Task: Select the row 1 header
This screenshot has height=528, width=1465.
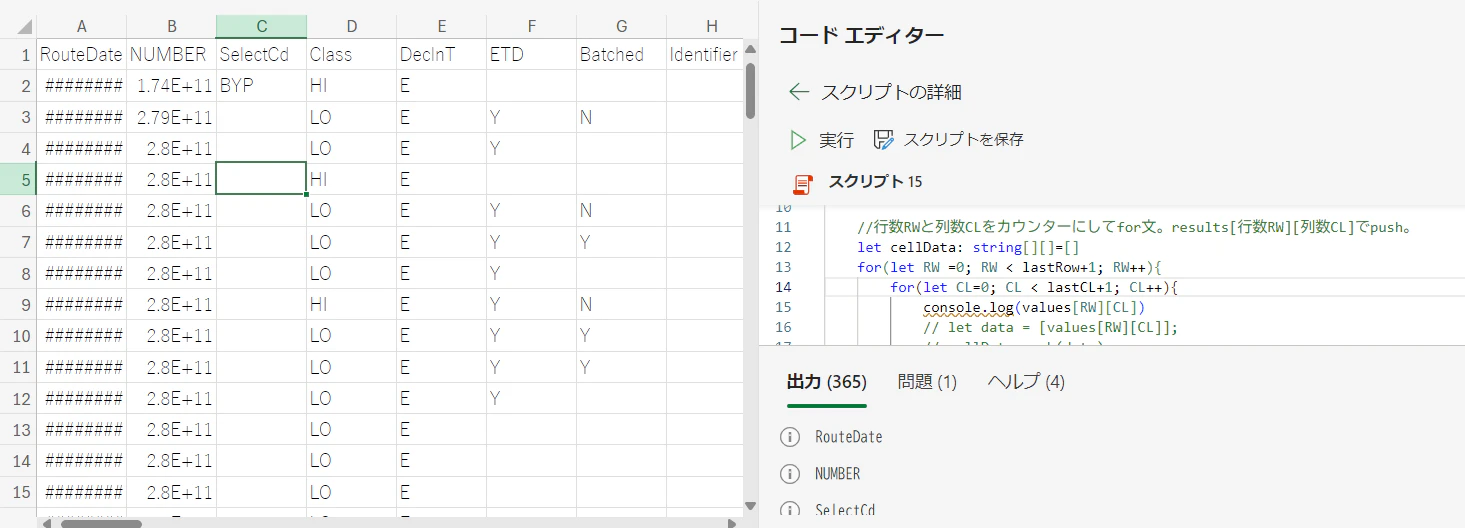Action: [18, 55]
